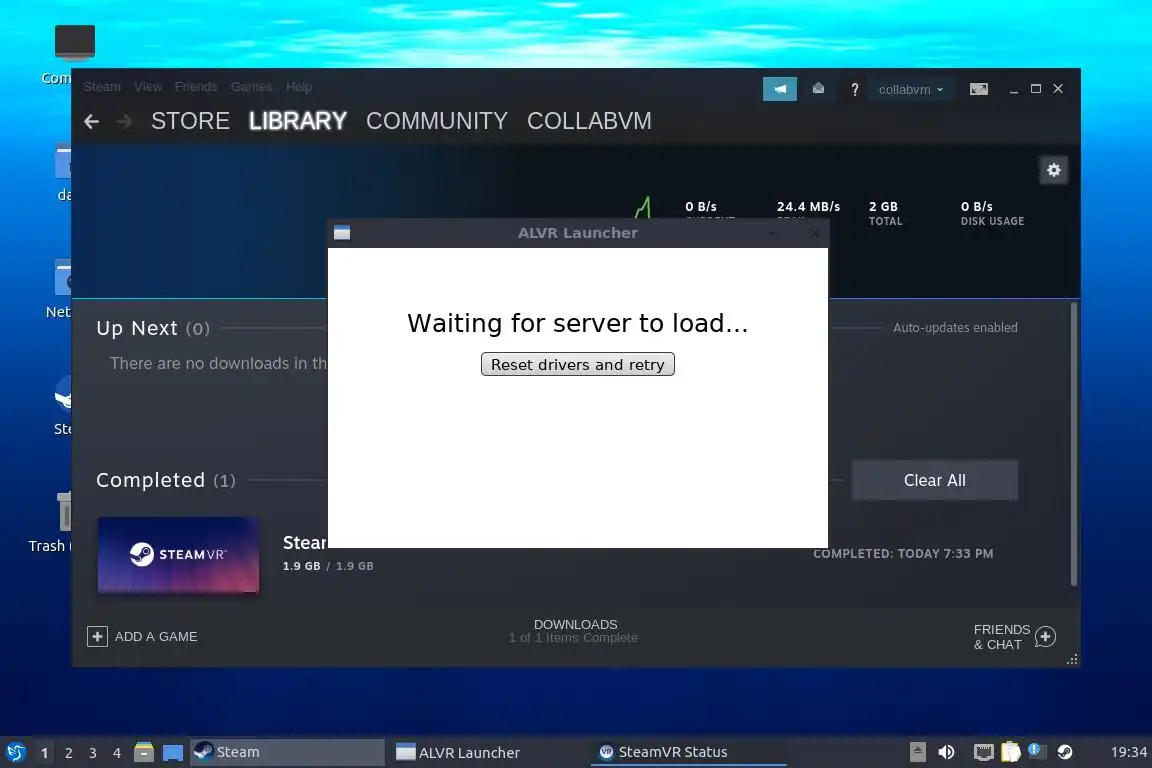This screenshot has height=768, width=1152.
Task: Switch to workspace 2
Action: (69, 753)
